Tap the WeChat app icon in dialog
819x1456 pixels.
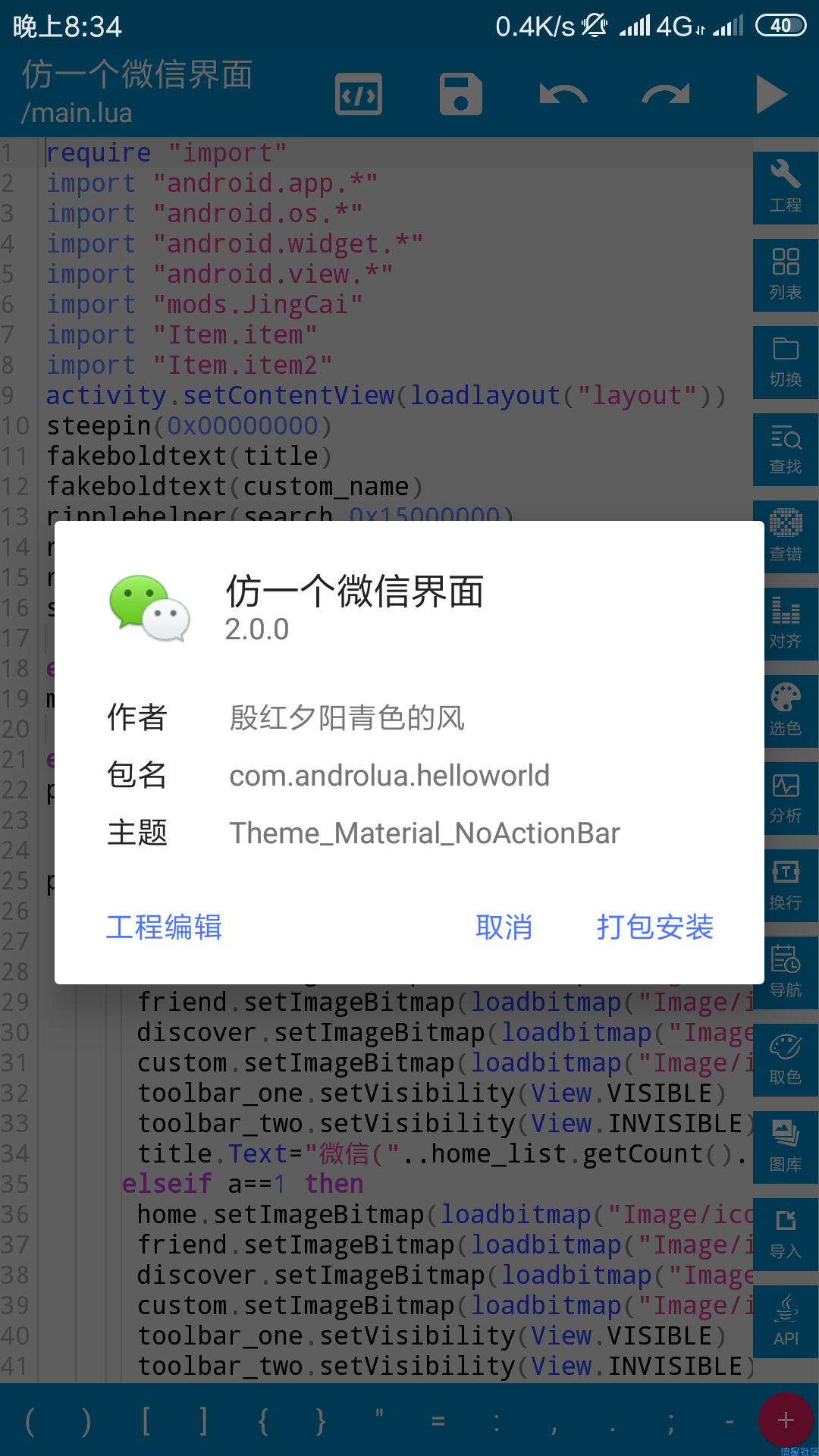click(x=149, y=608)
